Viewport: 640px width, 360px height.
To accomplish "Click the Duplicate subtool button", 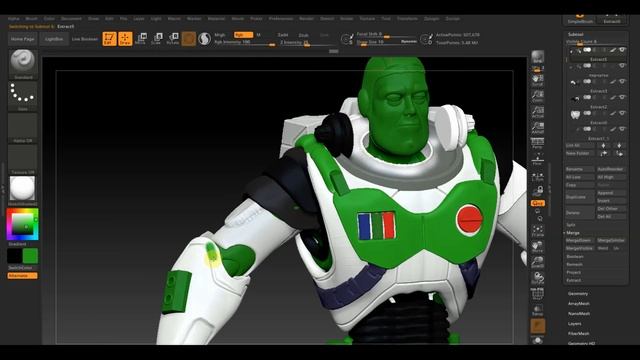I will (x=580, y=197).
